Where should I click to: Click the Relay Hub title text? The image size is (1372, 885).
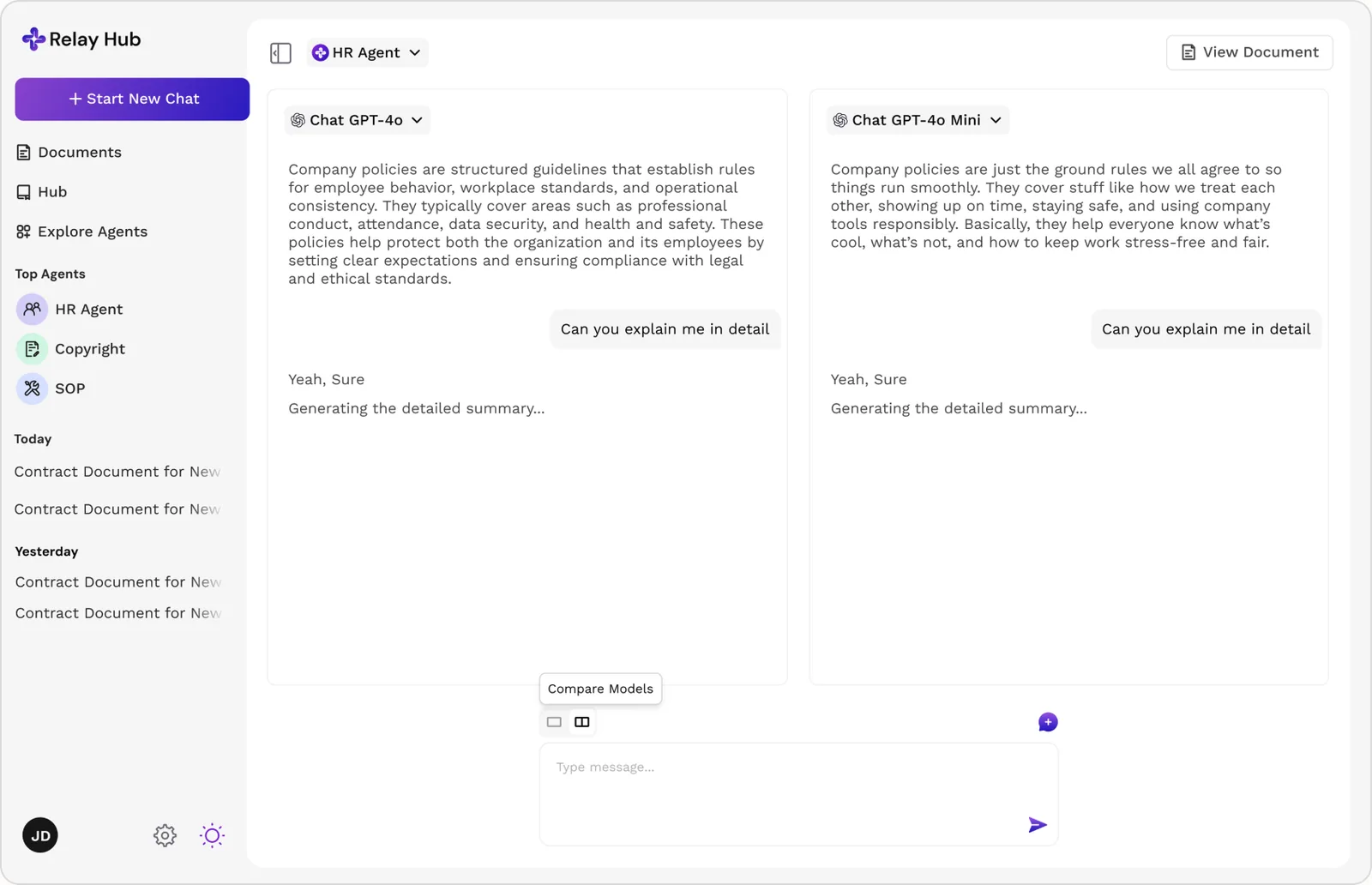tap(94, 39)
